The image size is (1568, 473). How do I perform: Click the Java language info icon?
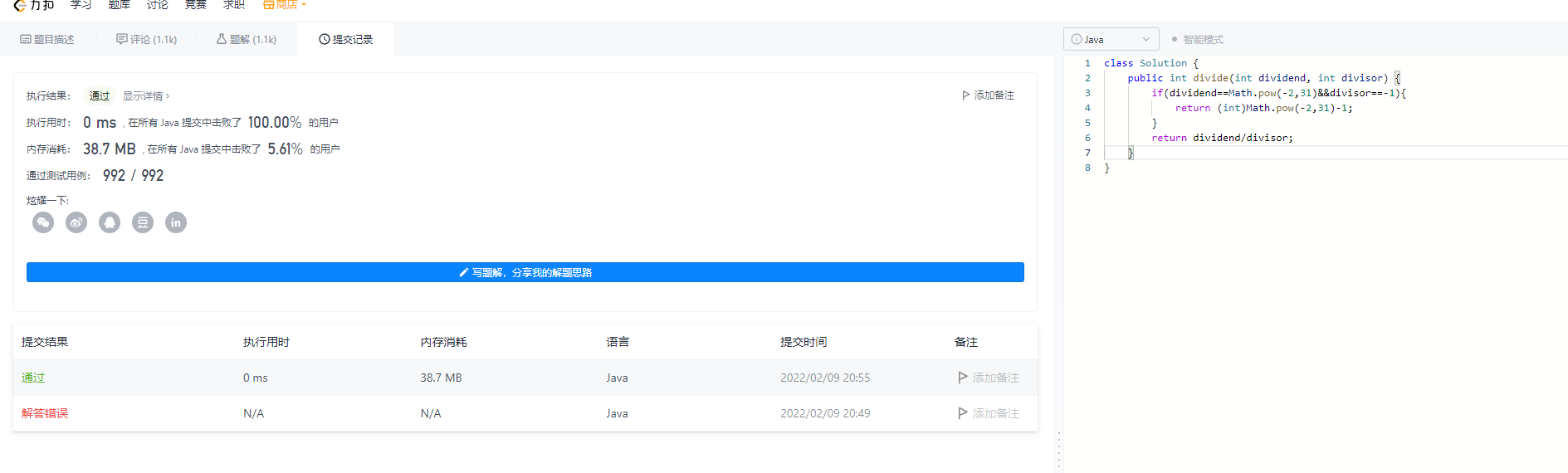(x=1077, y=39)
